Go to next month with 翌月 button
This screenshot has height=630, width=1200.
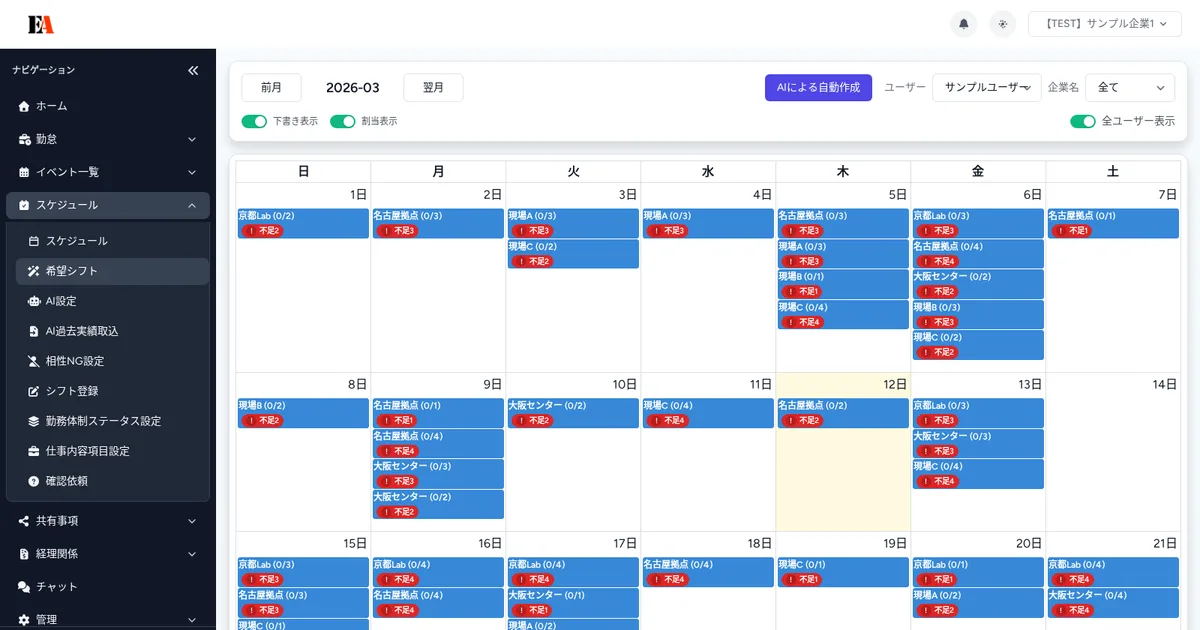[433, 88]
